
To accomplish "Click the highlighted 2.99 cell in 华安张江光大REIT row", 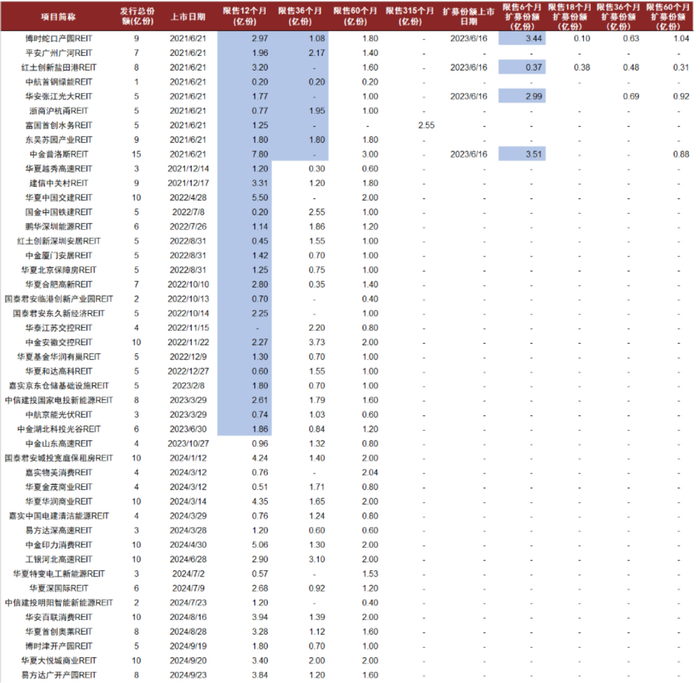I will tap(522, 96).
